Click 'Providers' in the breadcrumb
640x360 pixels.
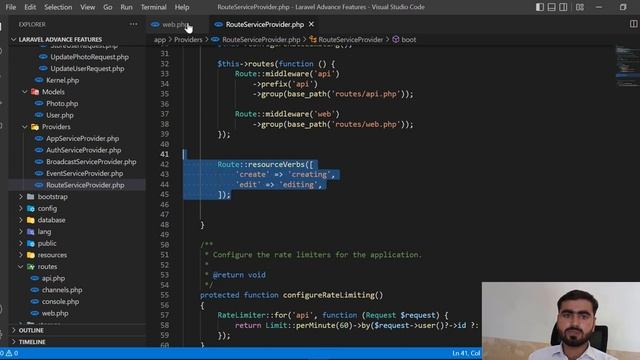pos(188,40)
